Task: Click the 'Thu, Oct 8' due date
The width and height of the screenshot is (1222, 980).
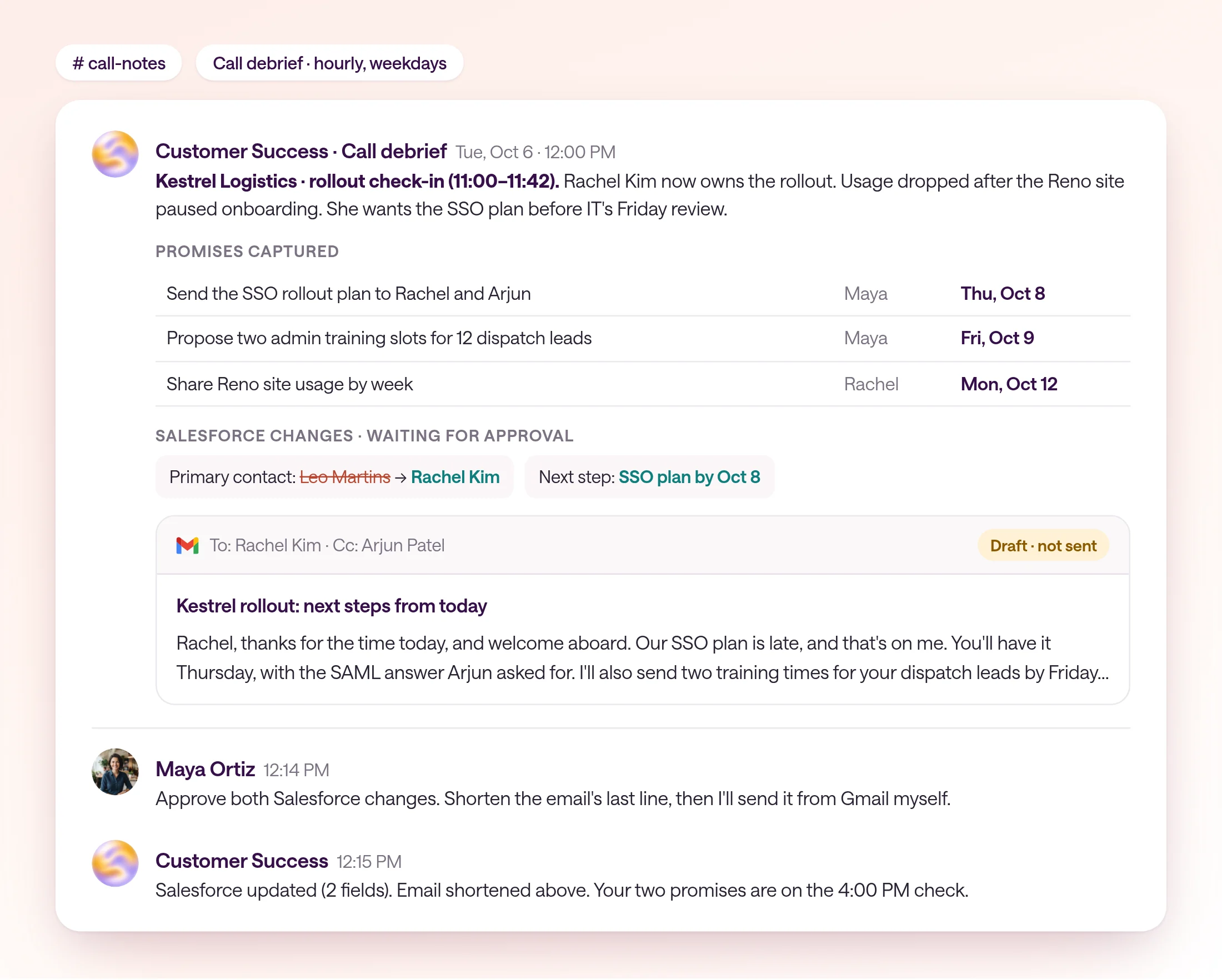Action: [1002, 293]
